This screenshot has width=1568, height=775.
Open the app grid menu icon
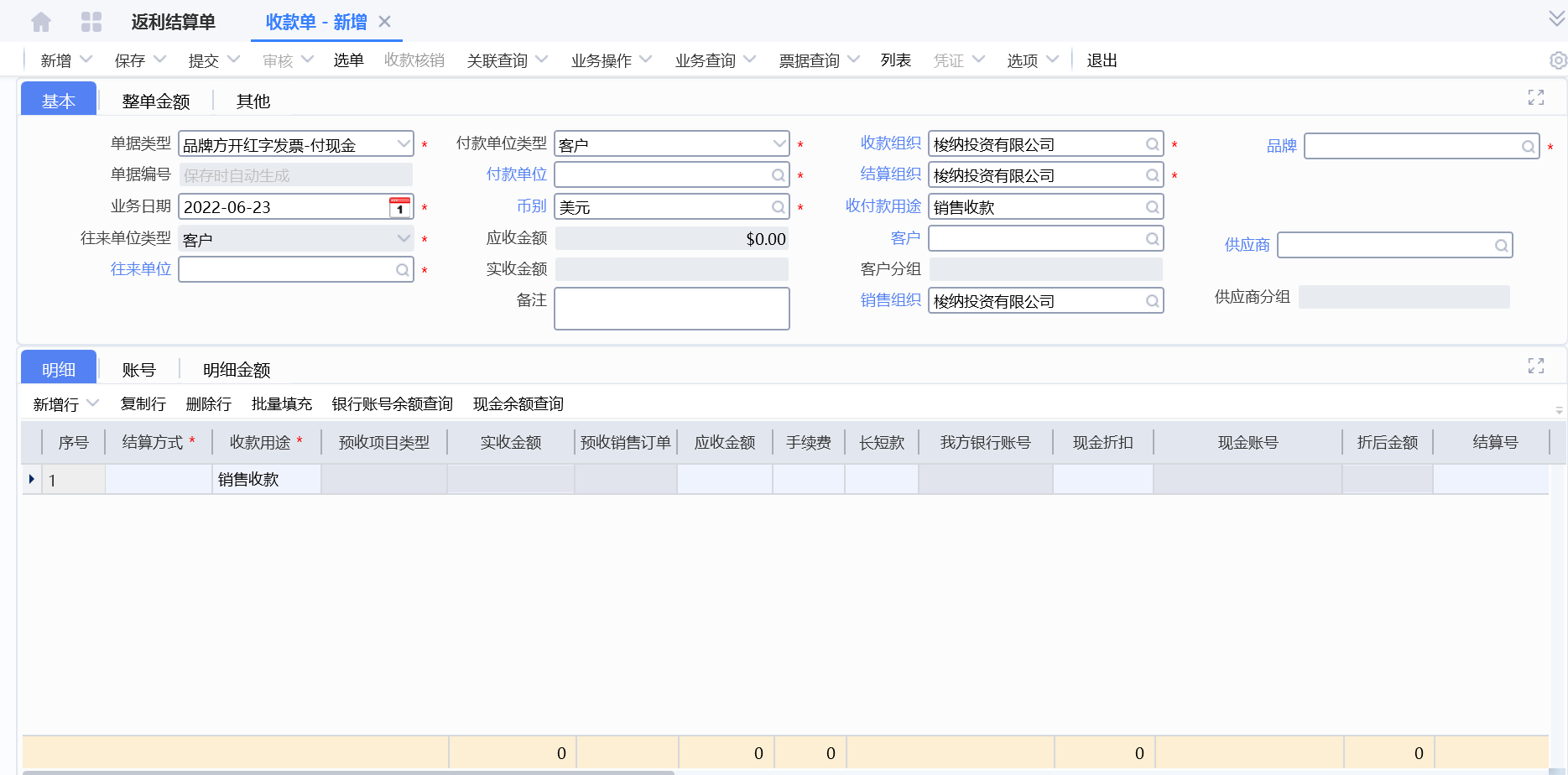(x=91, y=22)
